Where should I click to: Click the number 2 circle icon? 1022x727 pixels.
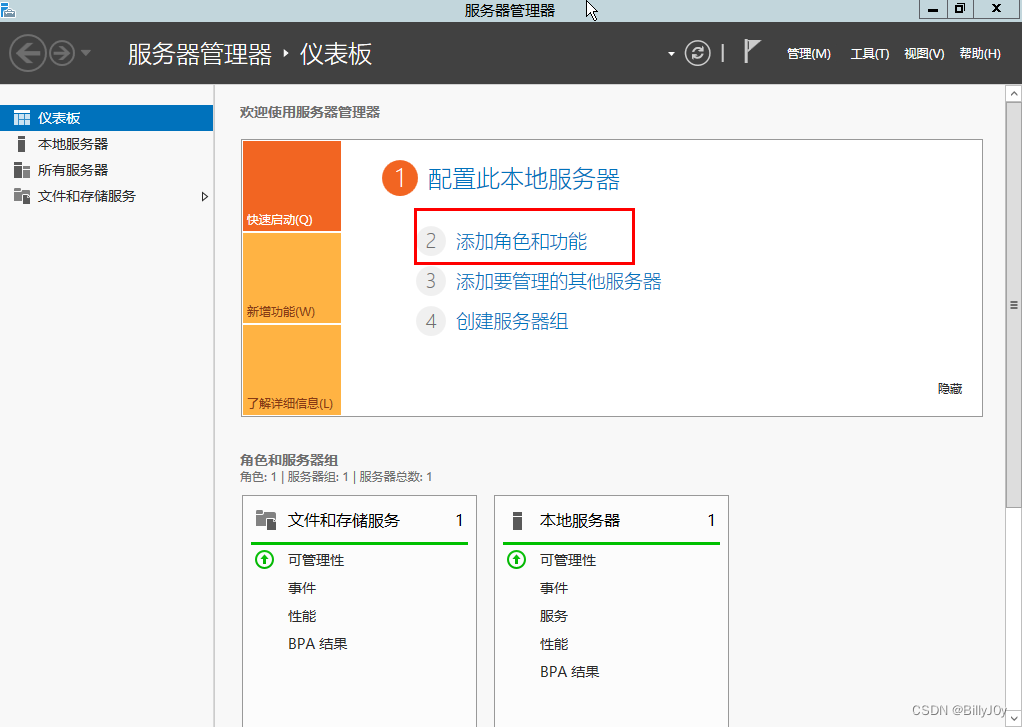431,241
